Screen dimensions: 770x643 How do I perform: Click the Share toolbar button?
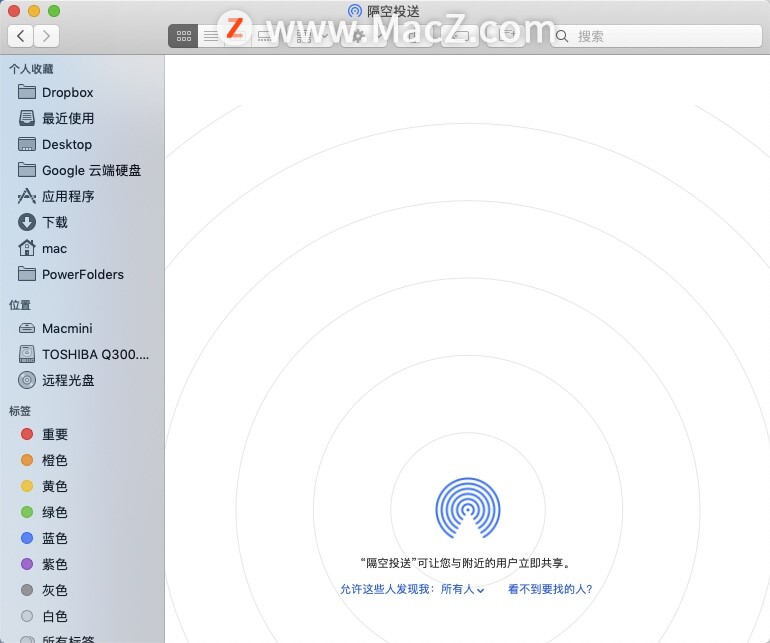coord(413,36)
